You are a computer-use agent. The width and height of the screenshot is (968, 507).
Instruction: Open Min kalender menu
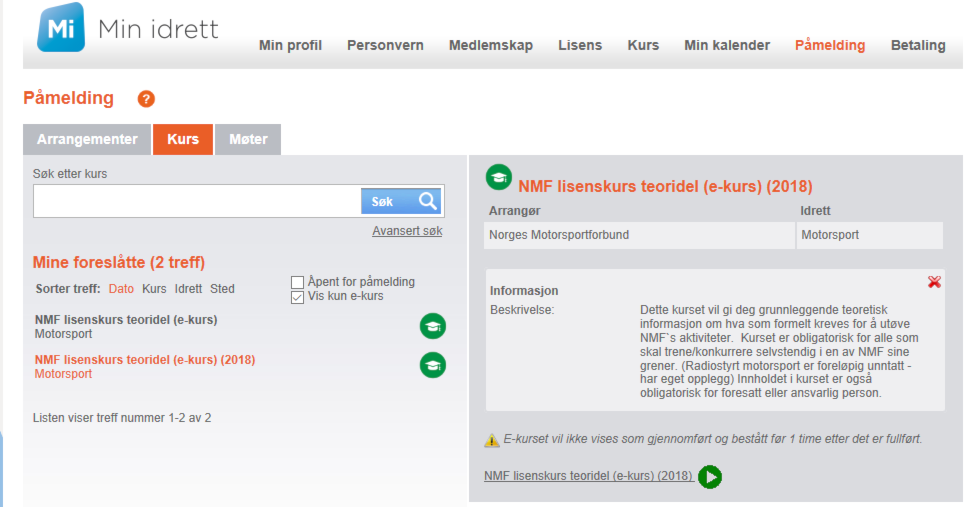[727, 45]
